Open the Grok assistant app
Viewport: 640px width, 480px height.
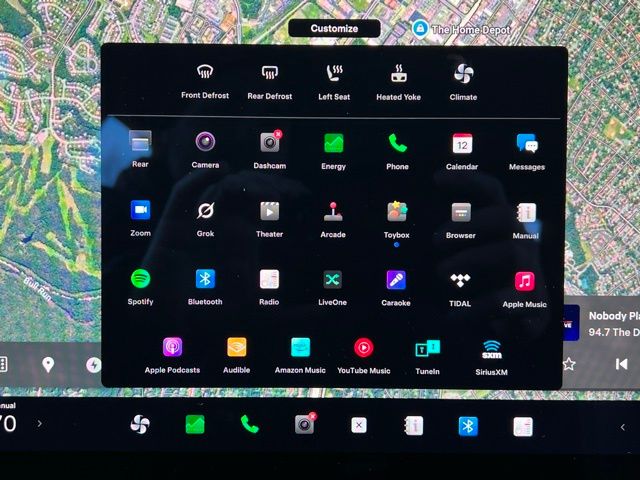205,211
